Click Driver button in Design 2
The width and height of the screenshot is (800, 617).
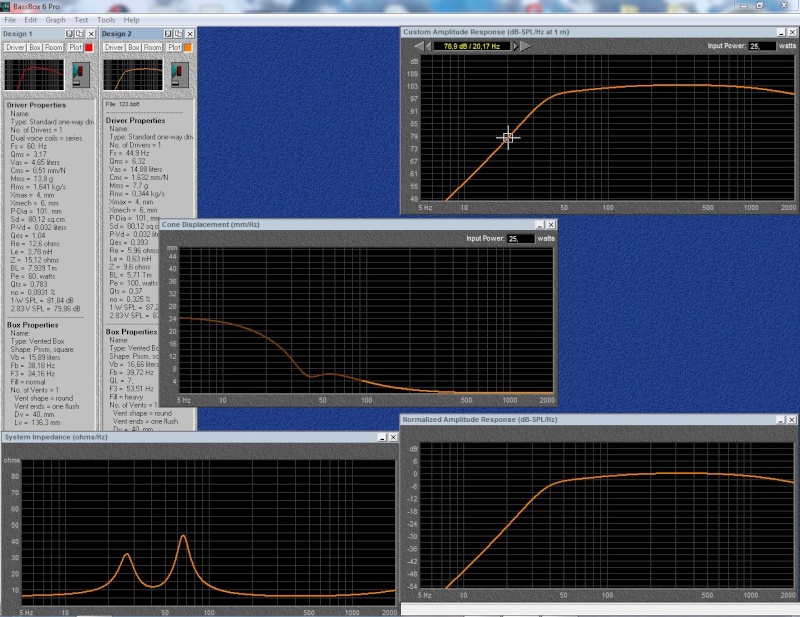[114, 47]
